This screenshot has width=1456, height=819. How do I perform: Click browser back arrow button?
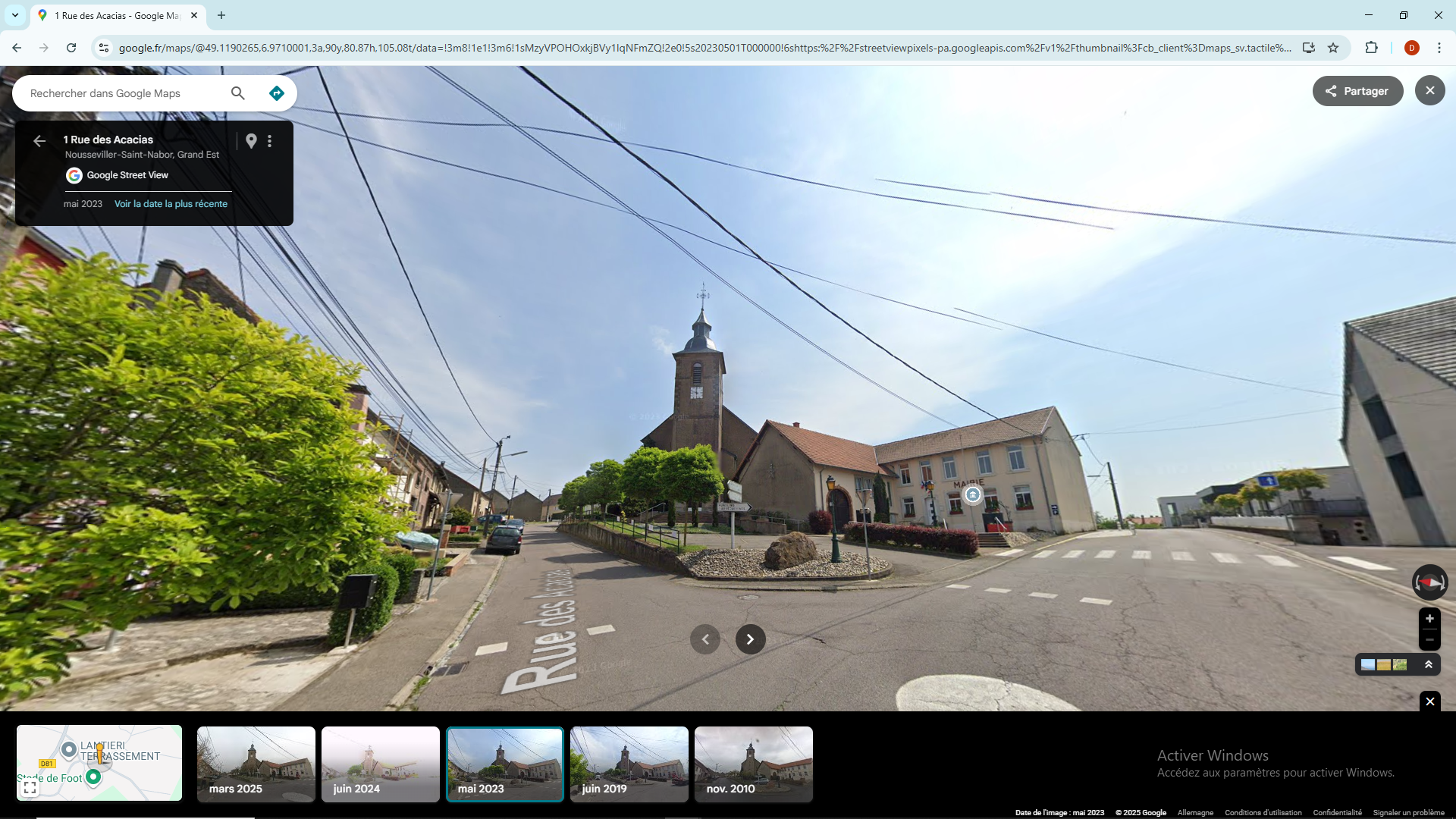coord(17,48)
